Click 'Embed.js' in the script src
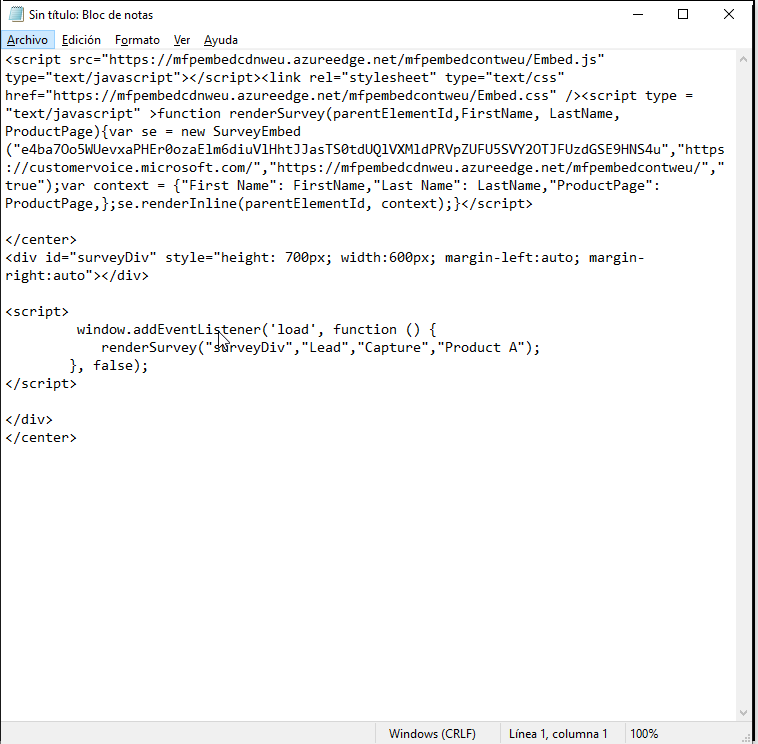The height and width of the screenshot is (744, 758). click(565, 59)
